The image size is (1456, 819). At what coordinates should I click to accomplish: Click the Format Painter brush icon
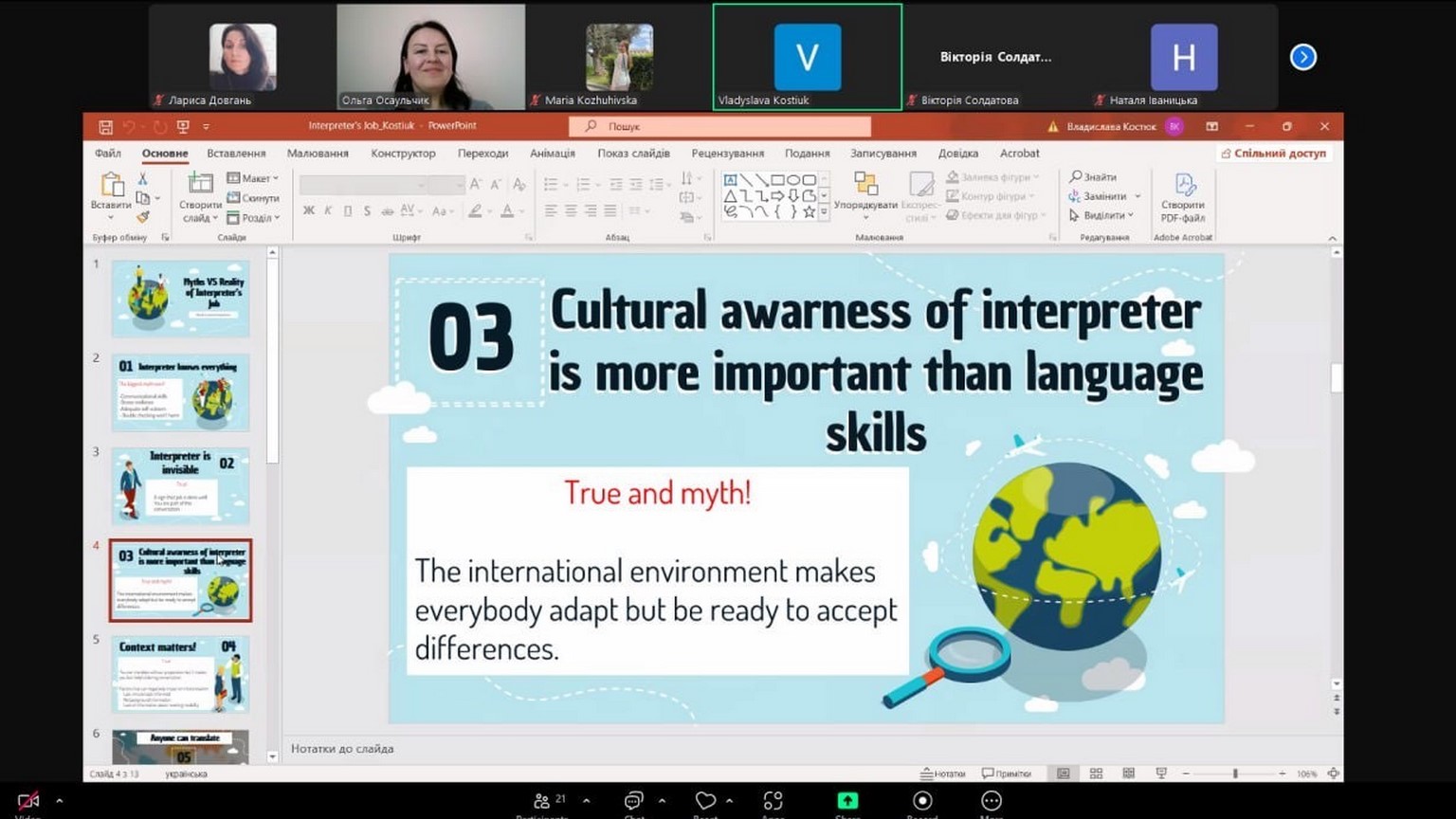pos(143,217)
